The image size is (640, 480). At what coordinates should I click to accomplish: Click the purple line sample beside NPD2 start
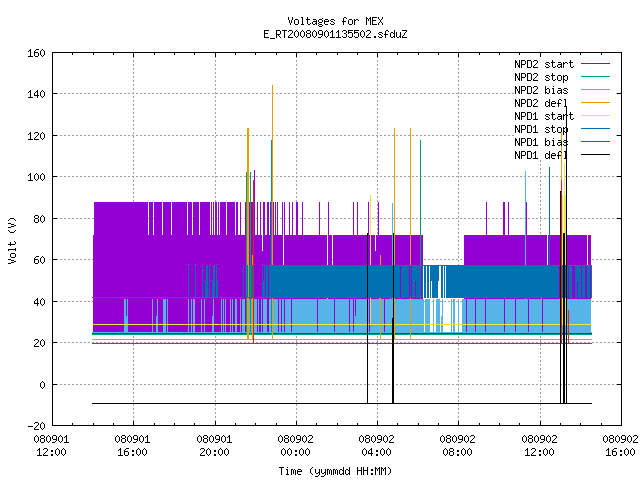pos(595,64)
